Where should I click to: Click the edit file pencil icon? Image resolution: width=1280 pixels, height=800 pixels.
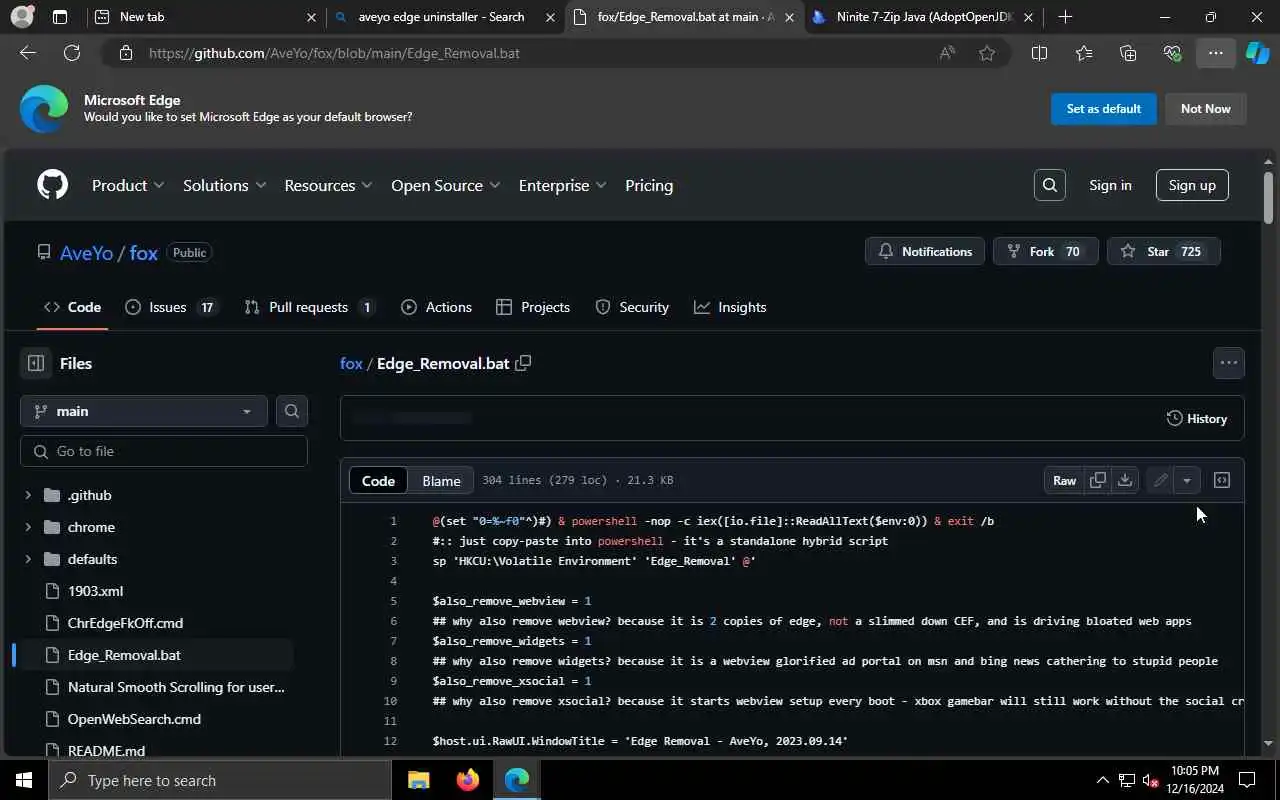point(1160,480)
